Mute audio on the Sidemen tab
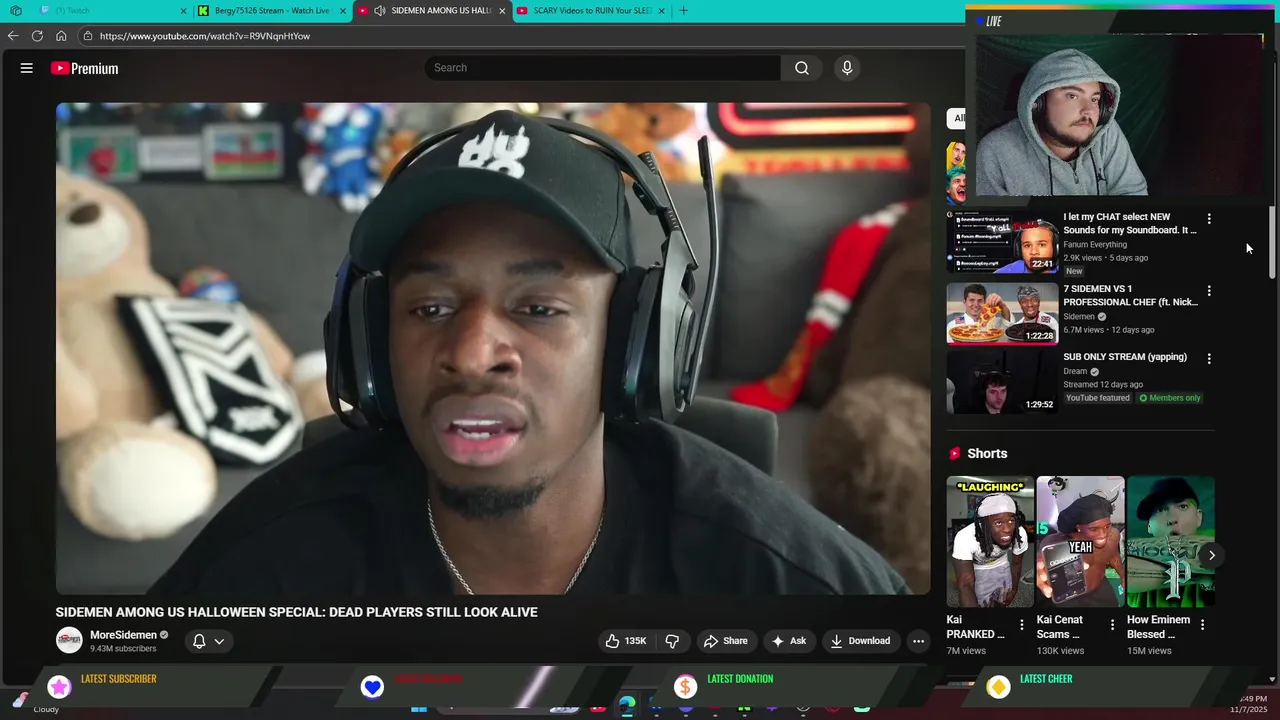This screenshot has width=1280, height=720. pyautogui.click(x=380, y=11)
